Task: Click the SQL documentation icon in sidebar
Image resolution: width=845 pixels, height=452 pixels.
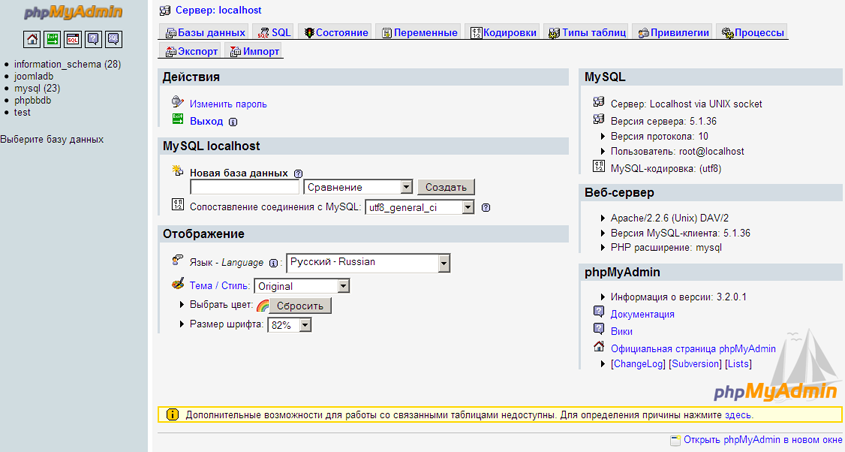Action: (113, 39)
